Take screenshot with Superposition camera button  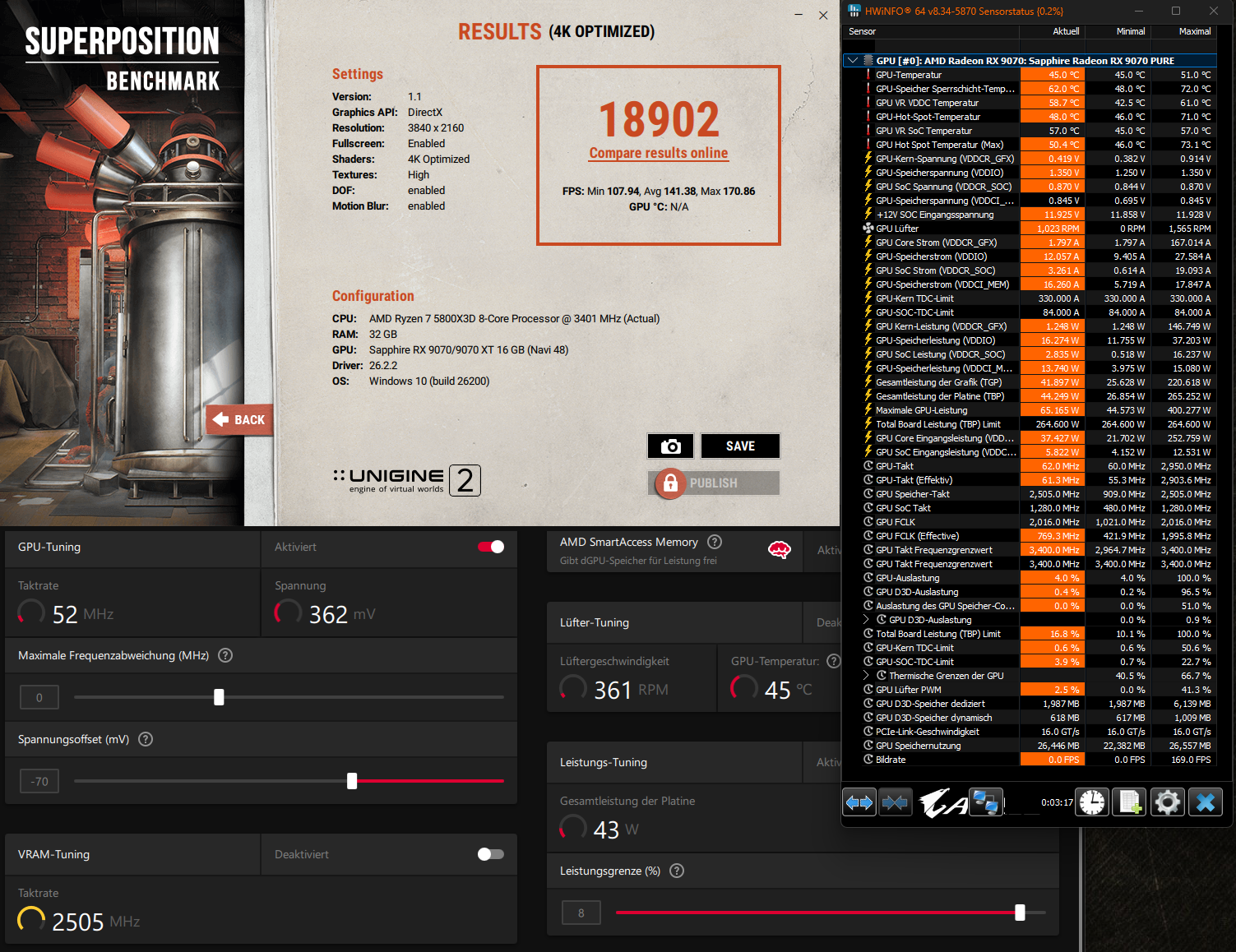[671, 446]
